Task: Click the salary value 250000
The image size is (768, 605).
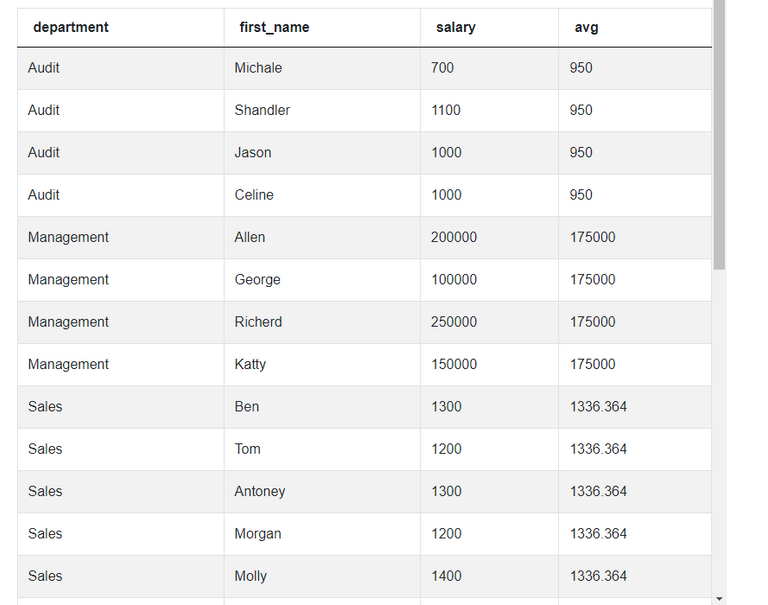Action: [x=454, y=322]
